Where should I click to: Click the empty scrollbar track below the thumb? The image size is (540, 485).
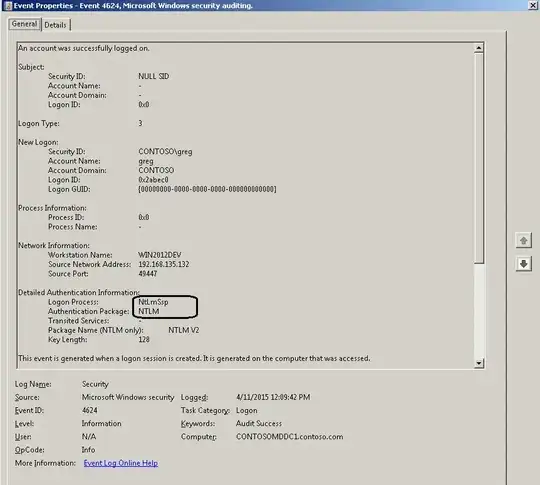479,311
